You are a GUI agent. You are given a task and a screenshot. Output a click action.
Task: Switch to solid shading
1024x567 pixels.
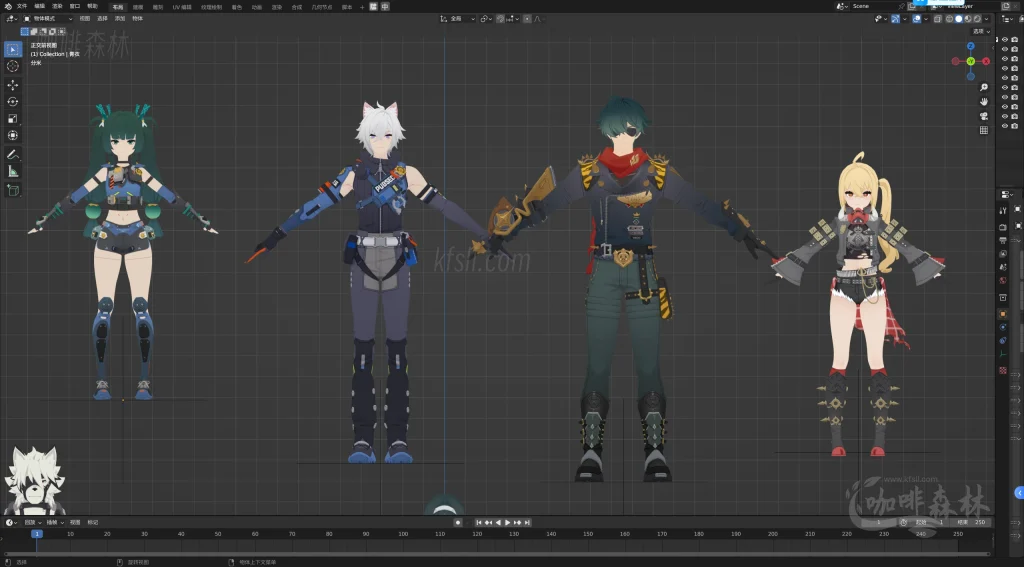pyautogui.click(x=959, y=19)
